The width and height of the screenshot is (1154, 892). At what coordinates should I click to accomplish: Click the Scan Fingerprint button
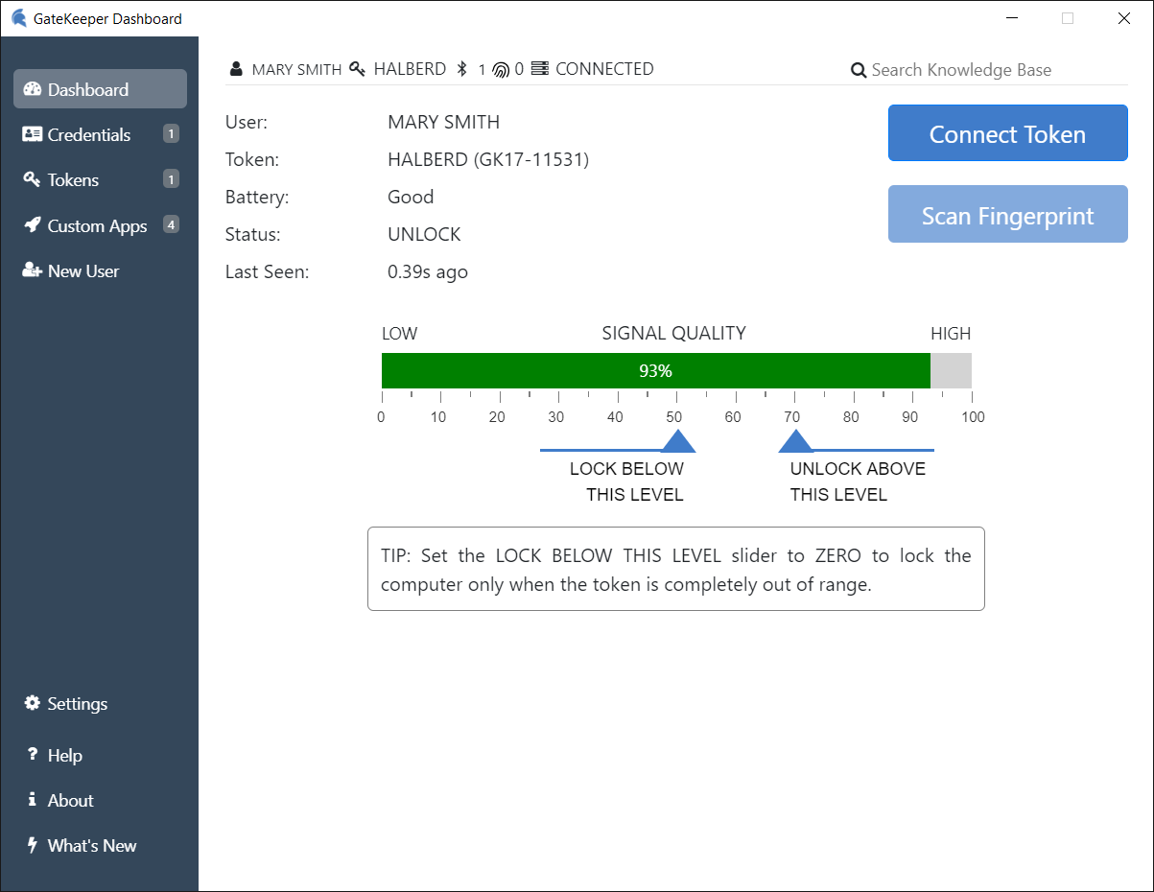(1008, 214)
